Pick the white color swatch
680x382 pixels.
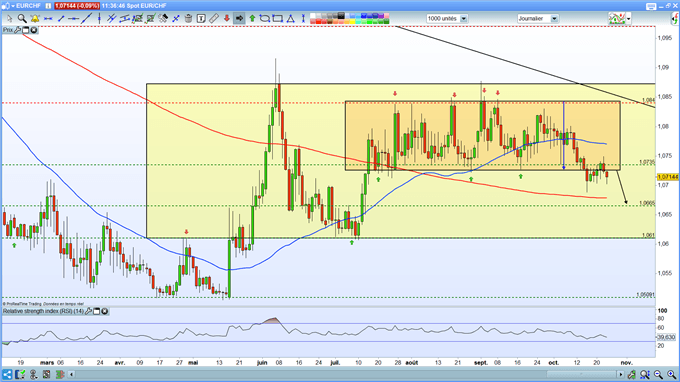(313, 16)
